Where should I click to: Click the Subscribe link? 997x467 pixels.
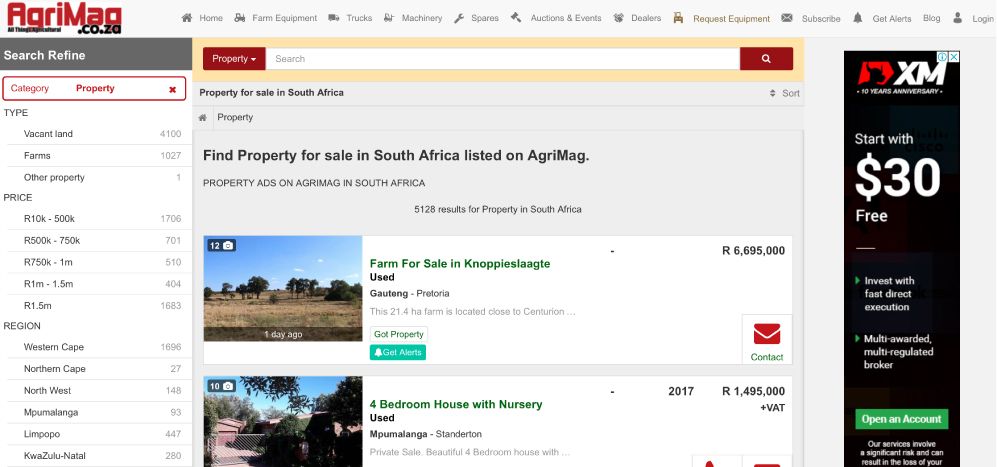coord(821,18)
